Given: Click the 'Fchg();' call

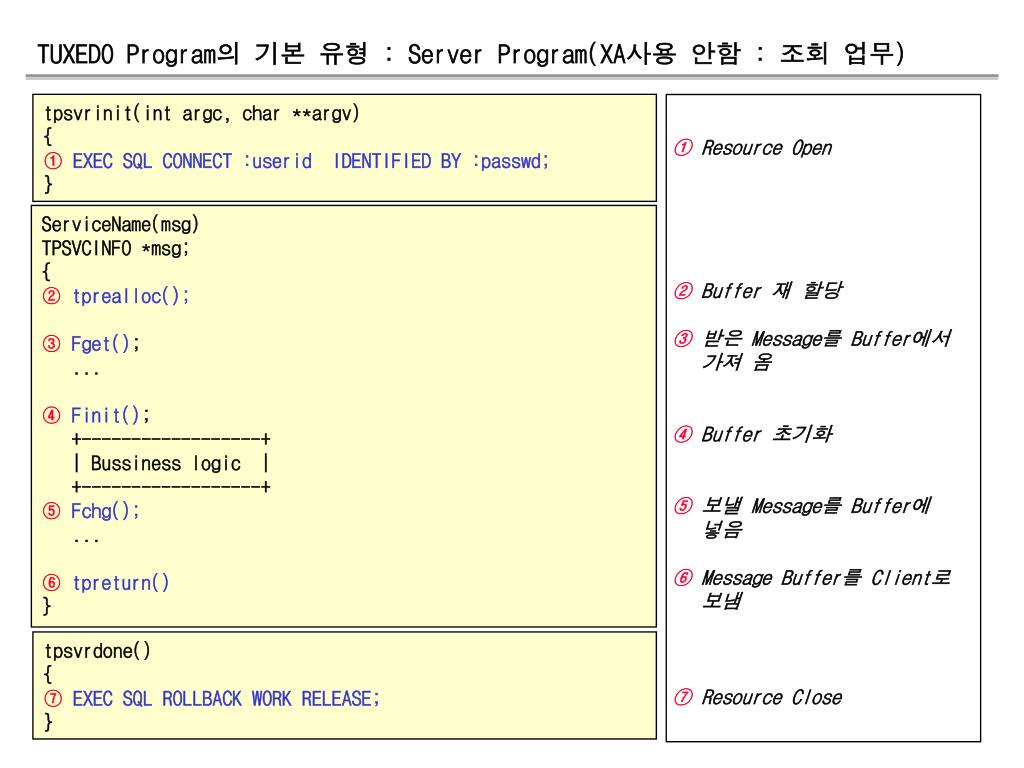Looking at the screenshot, I should [105, 511].
